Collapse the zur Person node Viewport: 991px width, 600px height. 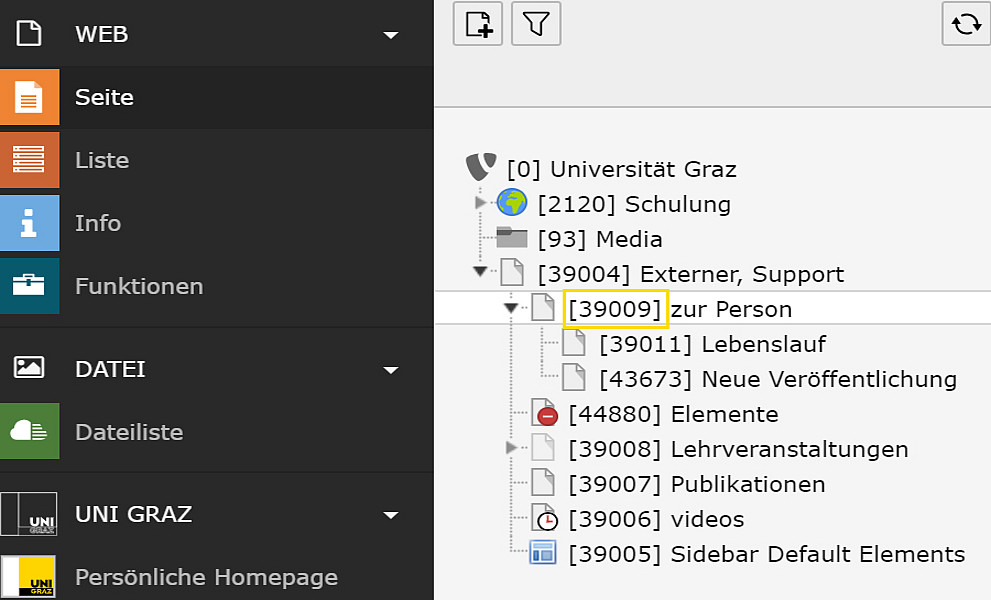[x=511, y=308]
